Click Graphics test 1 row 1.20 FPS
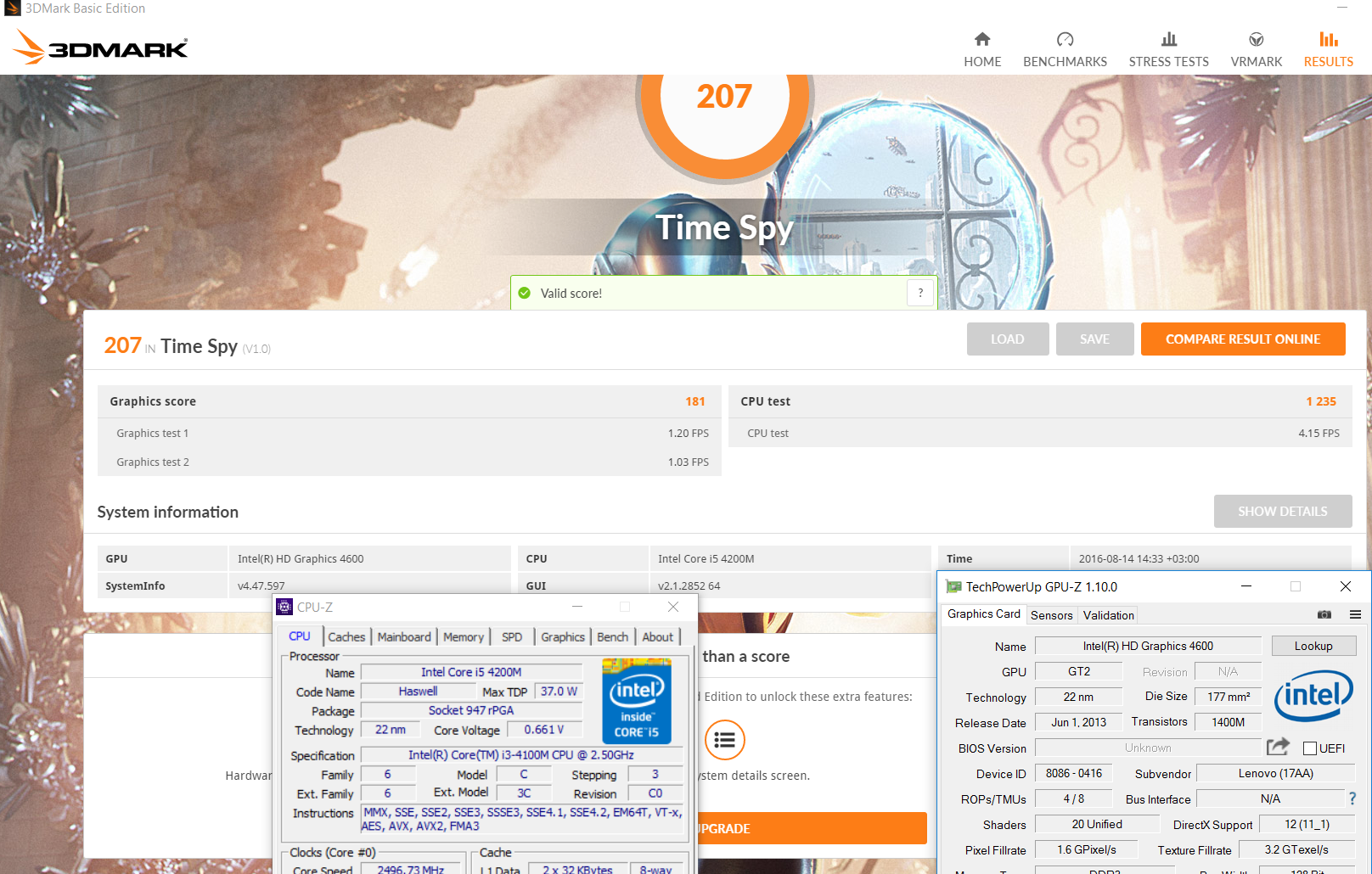 [410, 433]
